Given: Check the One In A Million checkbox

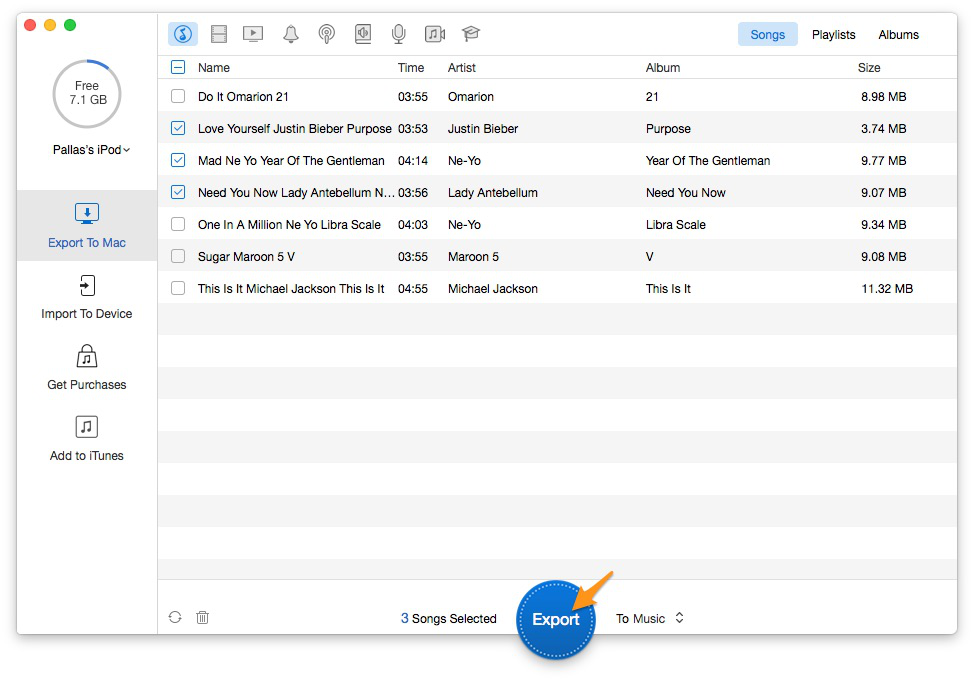Looking at the screenshot, I should coord(178,224).
